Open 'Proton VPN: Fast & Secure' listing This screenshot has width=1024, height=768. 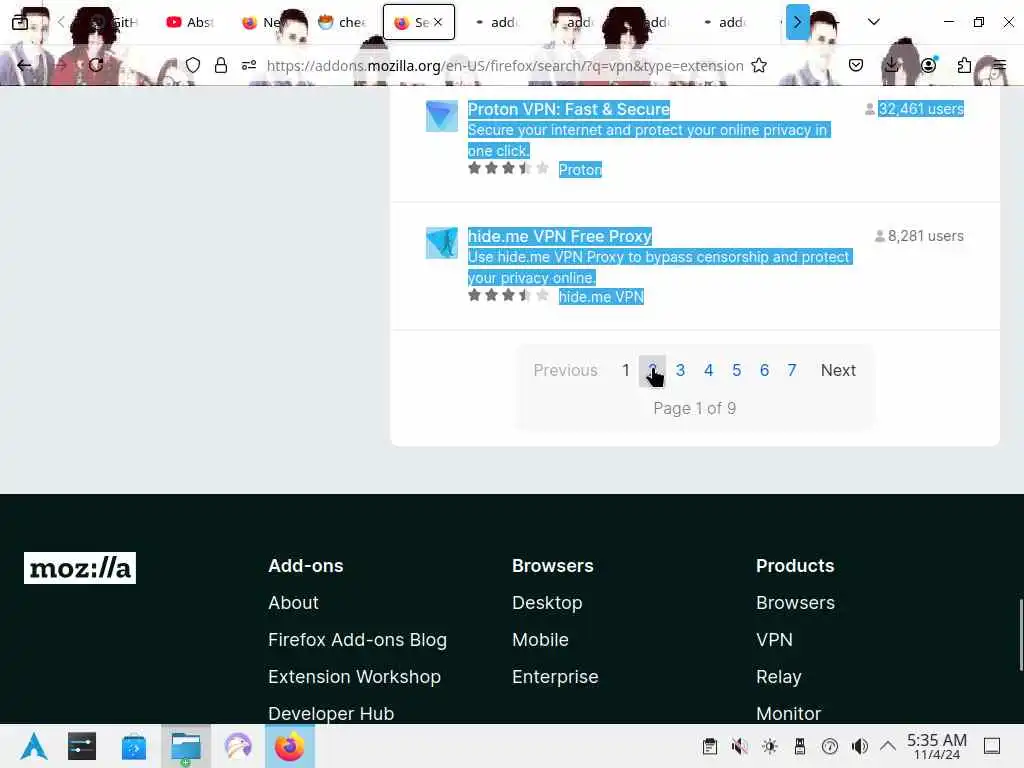point(569,109)
